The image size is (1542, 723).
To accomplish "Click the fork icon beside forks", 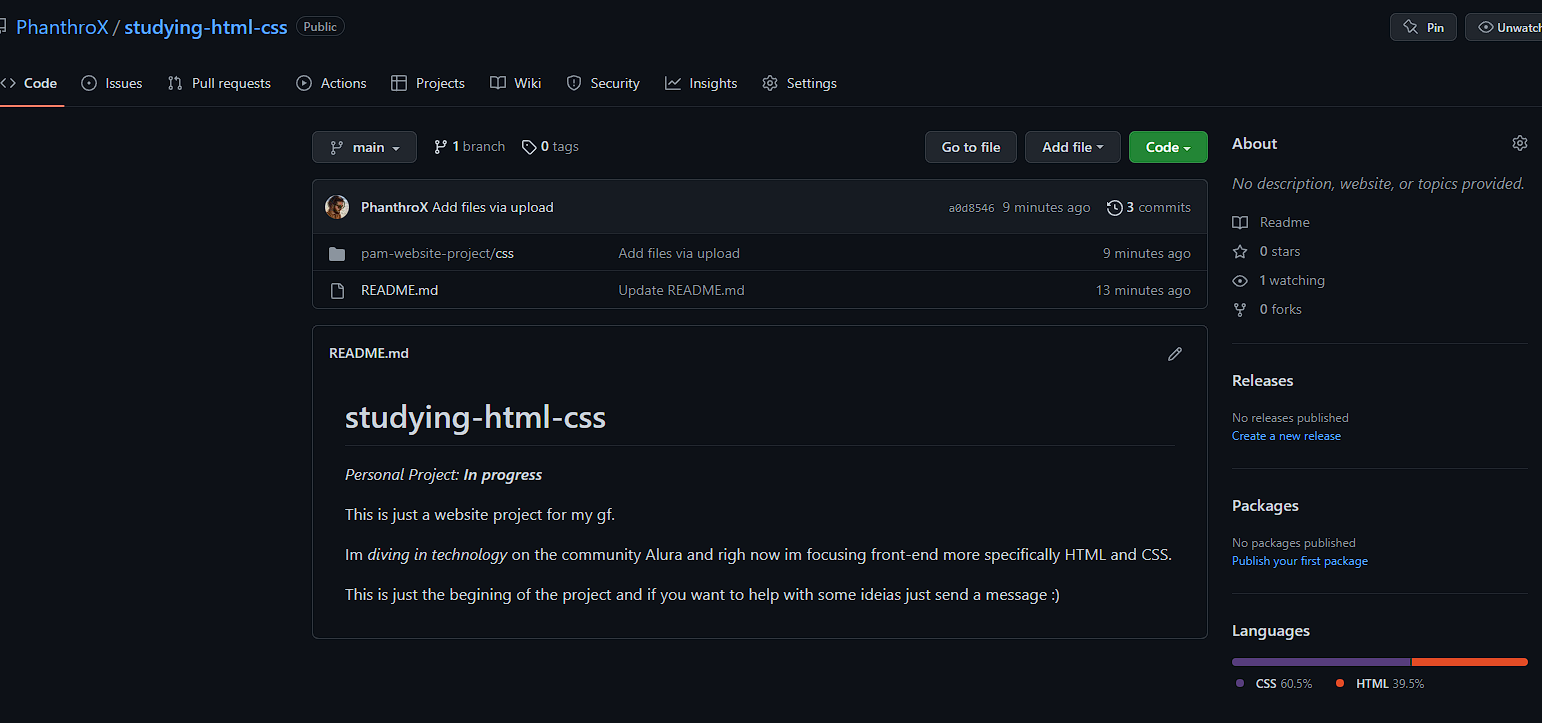I will pyautogui.click(x=1240, y=310).
